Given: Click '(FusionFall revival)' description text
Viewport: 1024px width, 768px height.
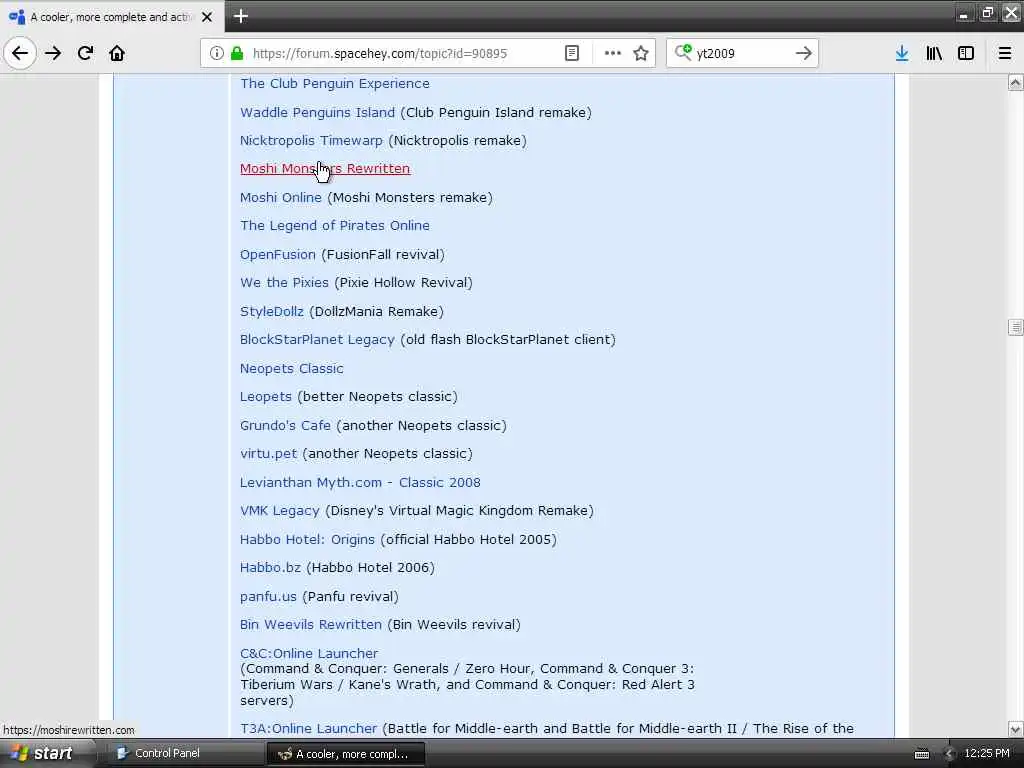Looking at the screenshot, I should pos(383,254).
